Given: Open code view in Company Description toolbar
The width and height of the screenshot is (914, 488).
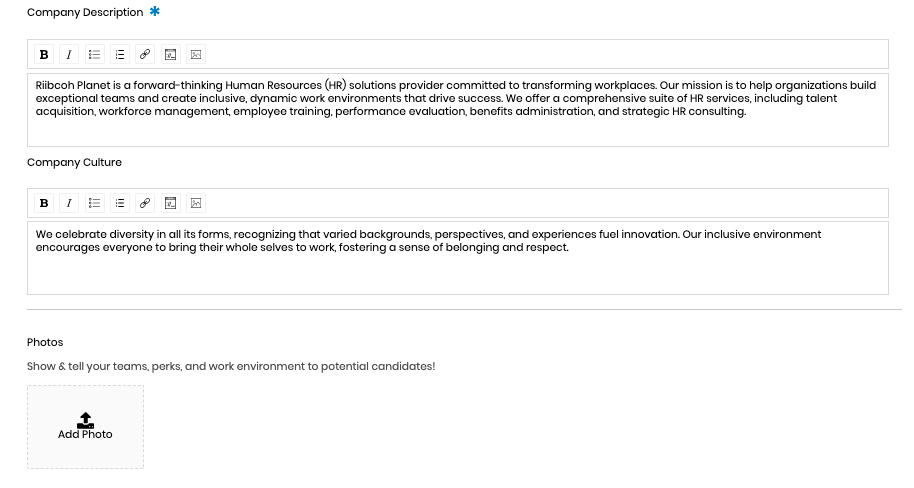Looking at the screenshot, I should 170,54.
